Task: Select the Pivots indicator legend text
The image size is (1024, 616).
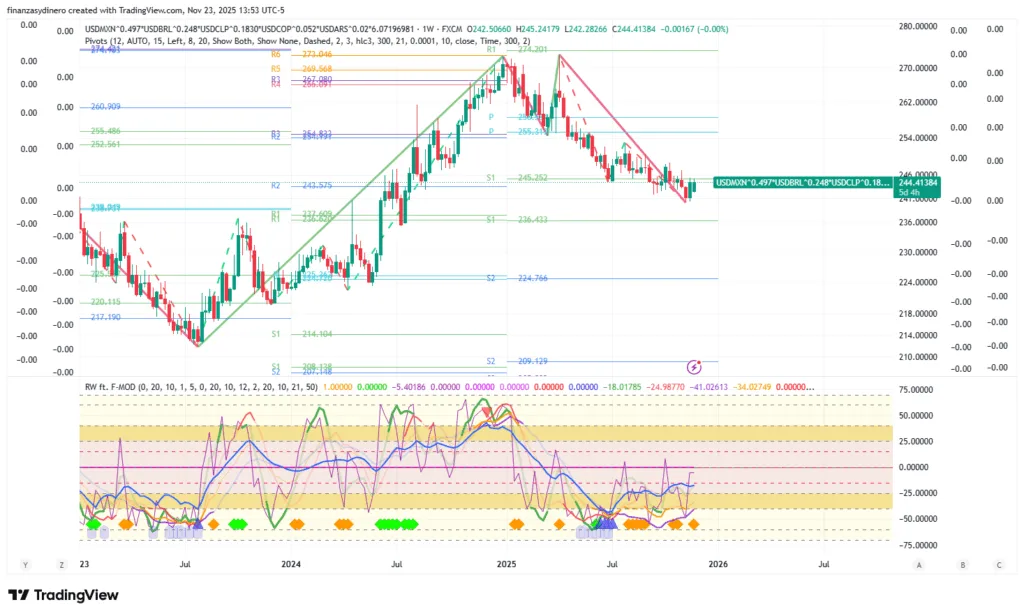Action: [x=300, y=43]
